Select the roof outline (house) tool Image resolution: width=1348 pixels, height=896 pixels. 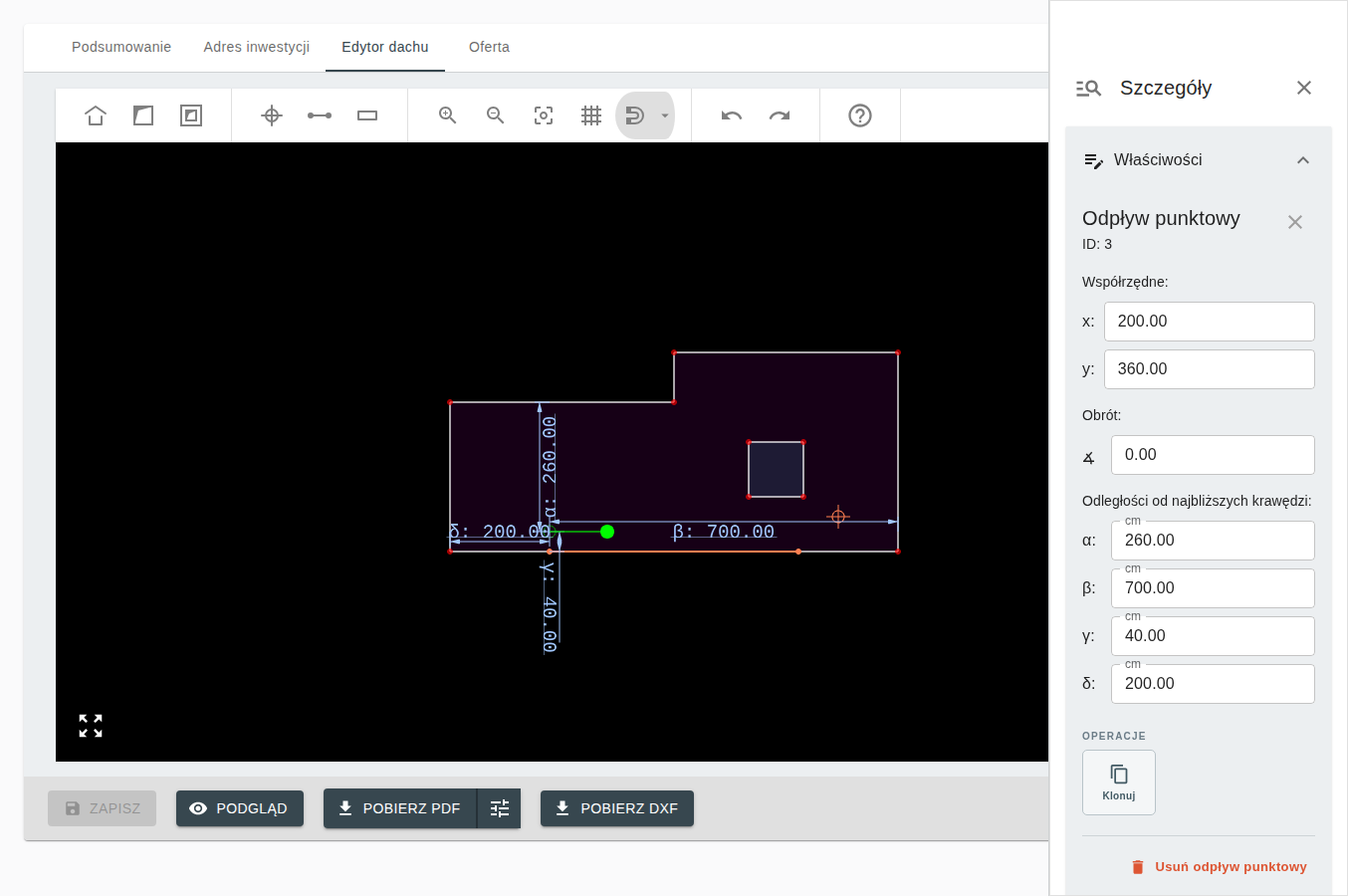point(96,115)
